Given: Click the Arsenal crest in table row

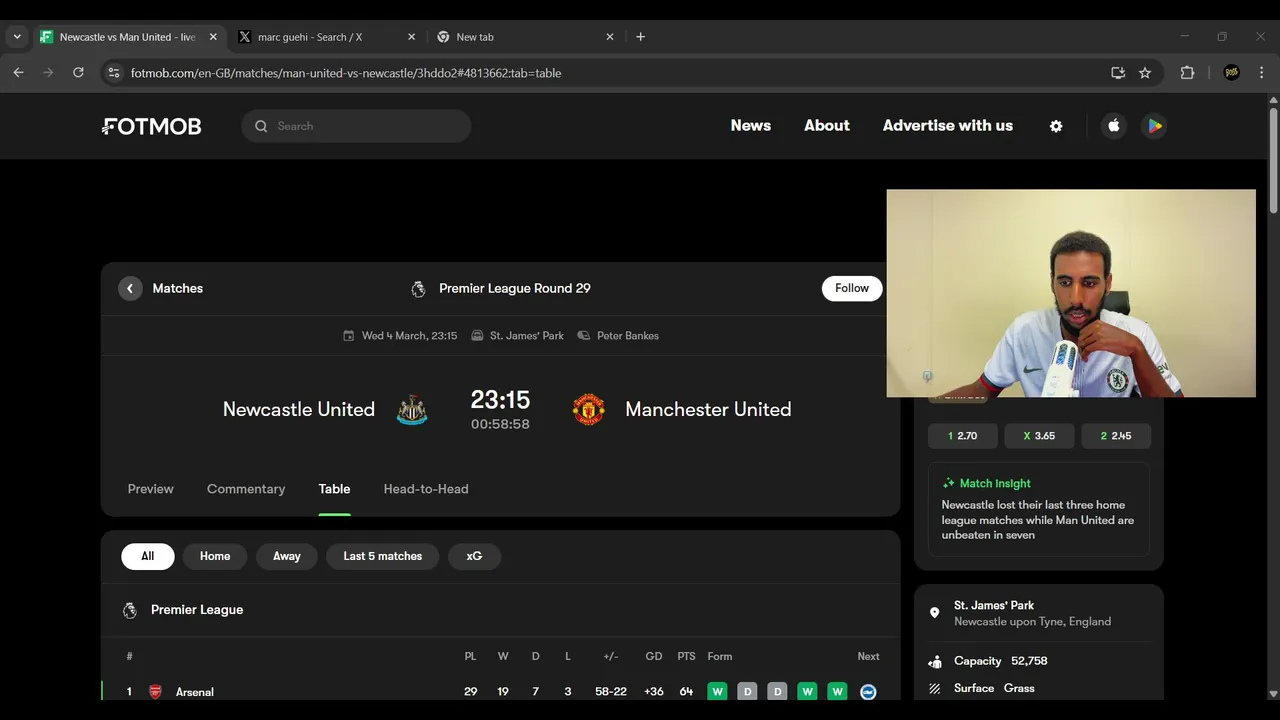Looking at the screenshot, I should [x=155, y=692].
